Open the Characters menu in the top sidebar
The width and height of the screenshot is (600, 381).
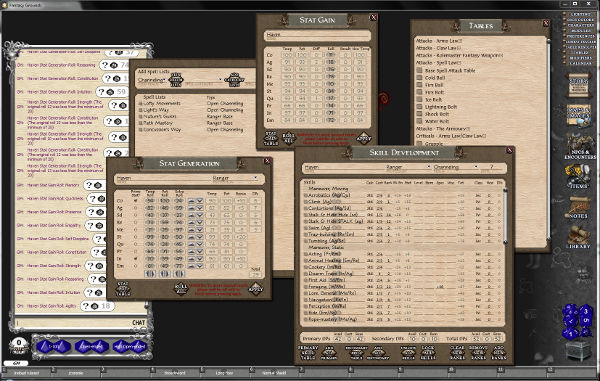[x=580, y=25]
